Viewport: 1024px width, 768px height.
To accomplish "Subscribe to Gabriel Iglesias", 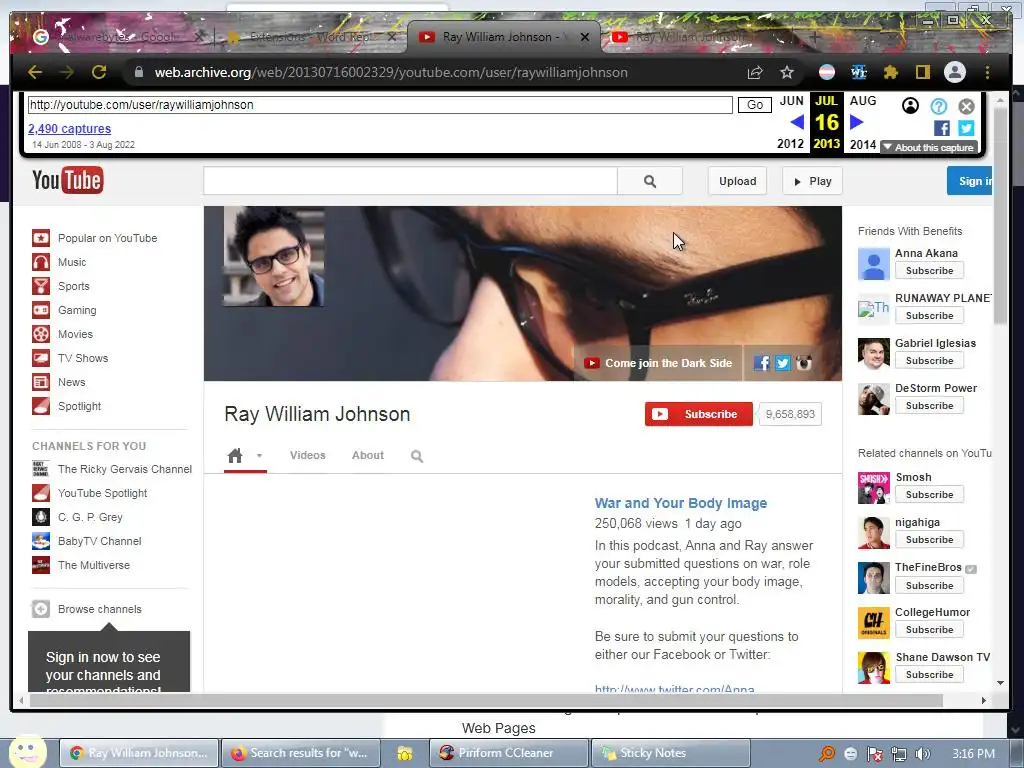I will (929, 360).
